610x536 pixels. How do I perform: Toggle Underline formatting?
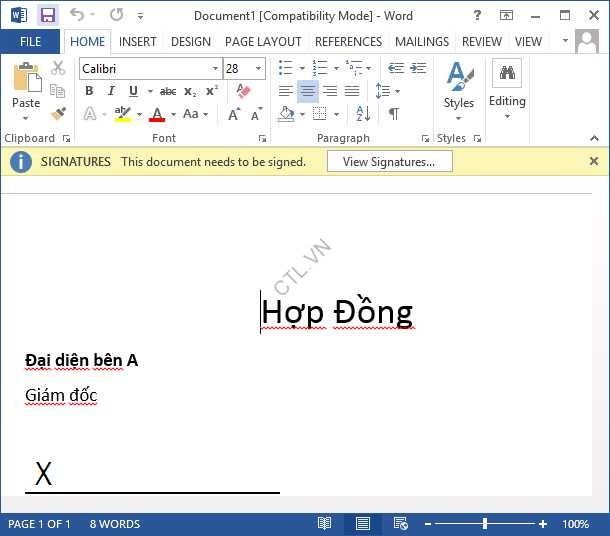coord(133,91)
